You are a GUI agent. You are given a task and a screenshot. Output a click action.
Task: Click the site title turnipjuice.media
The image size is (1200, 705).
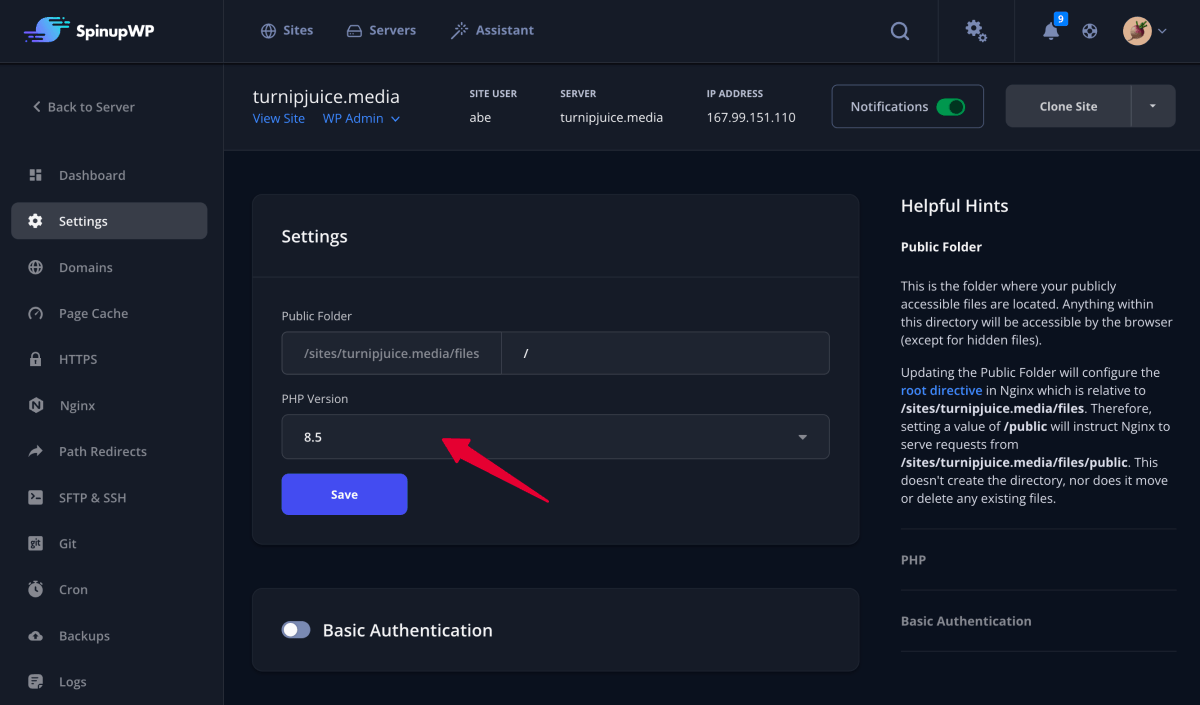click(326, 97)
